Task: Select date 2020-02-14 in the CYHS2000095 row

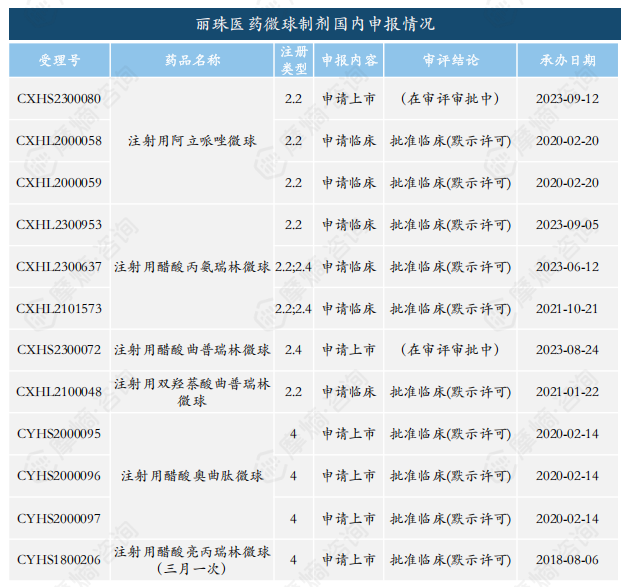Action: 567,434
